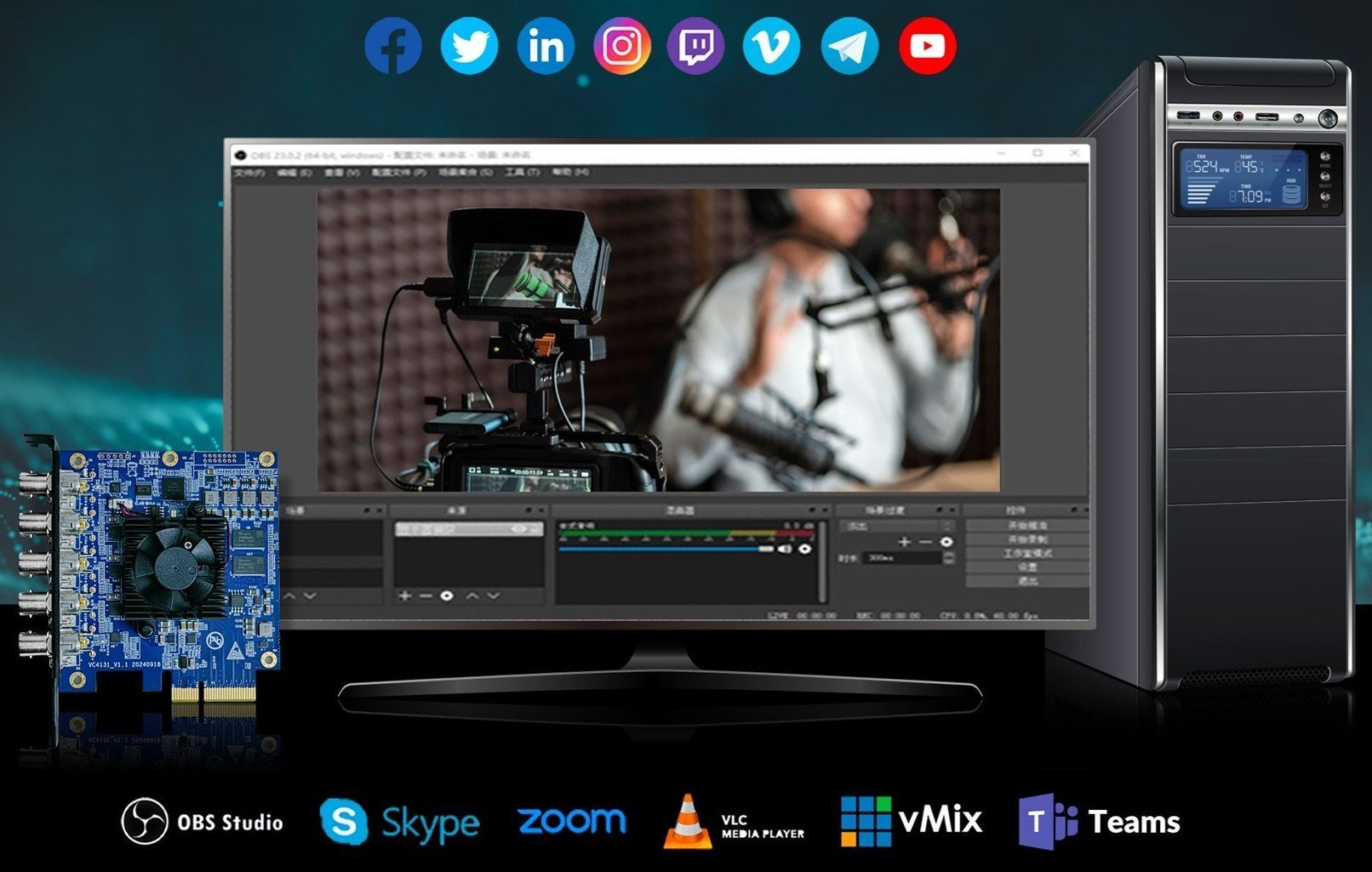Click the Telegram paper plane icon

(849, 46)
